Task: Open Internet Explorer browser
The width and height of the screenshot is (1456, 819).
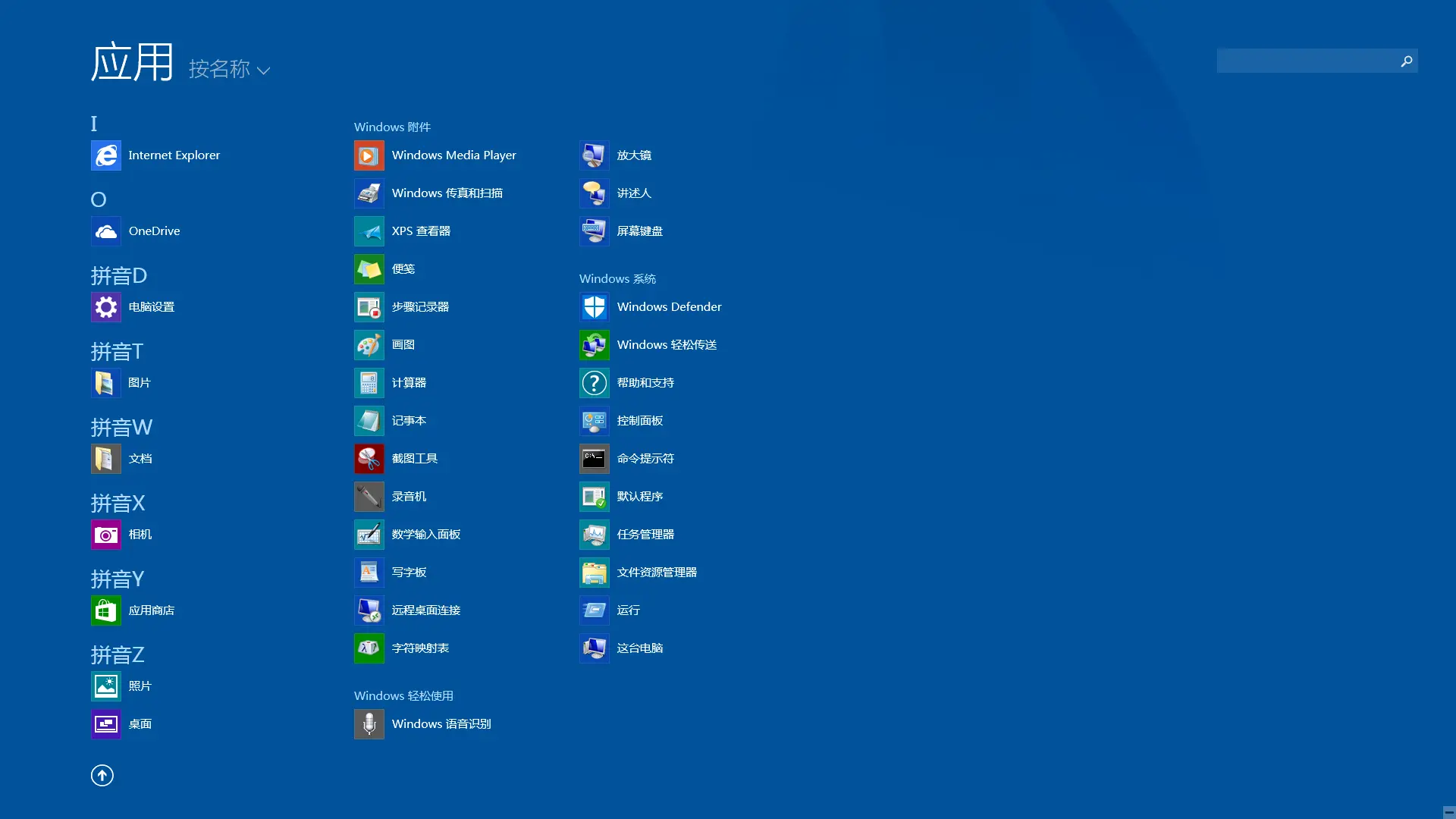Action: pyautogui.click(x=106, y=155)
